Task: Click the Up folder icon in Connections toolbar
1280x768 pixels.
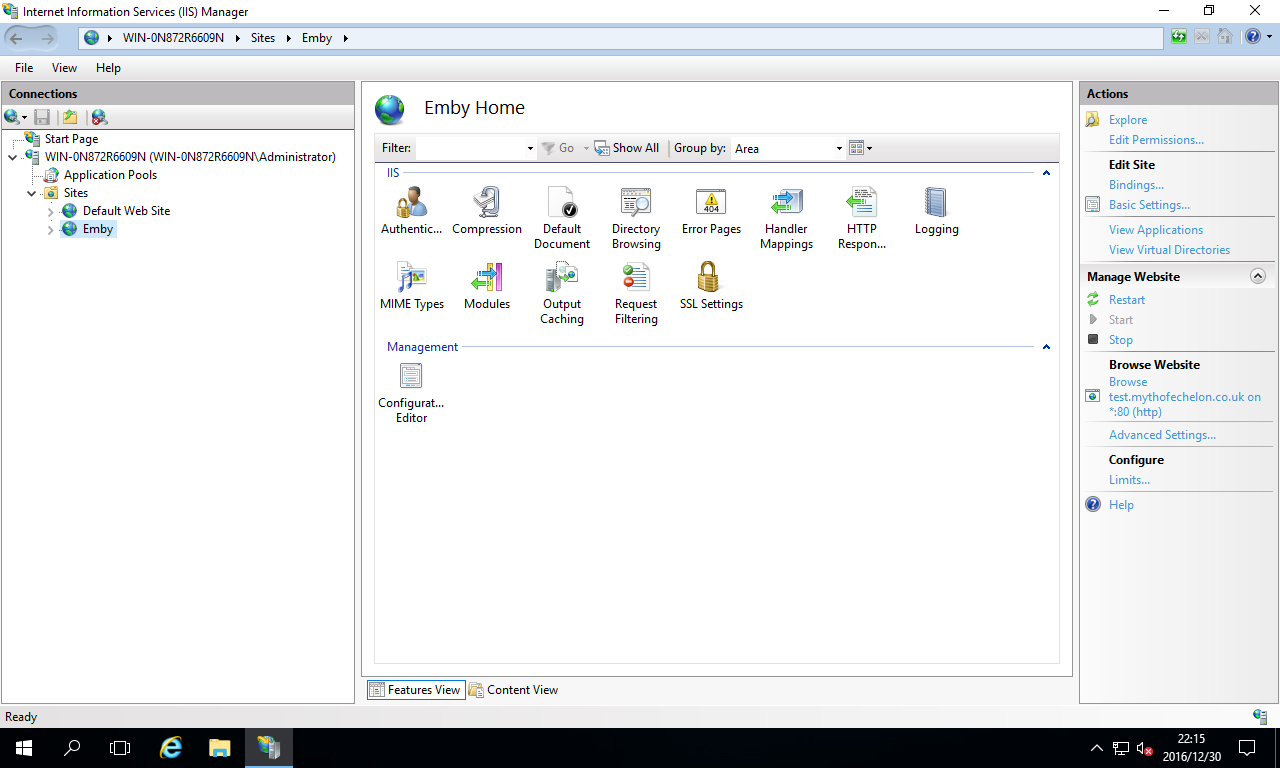Action: coord(70,117)
